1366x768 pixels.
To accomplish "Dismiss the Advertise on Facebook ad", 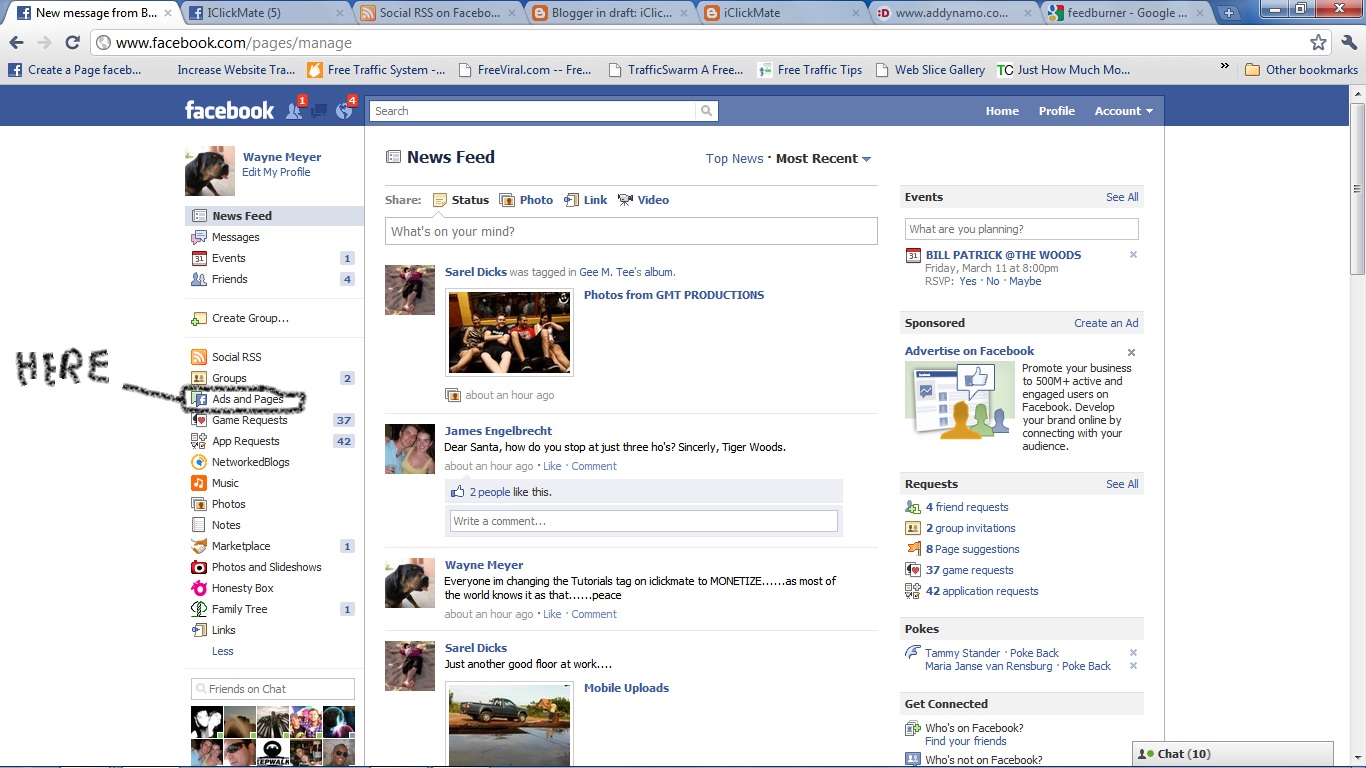I will [x=1132, y=352].
